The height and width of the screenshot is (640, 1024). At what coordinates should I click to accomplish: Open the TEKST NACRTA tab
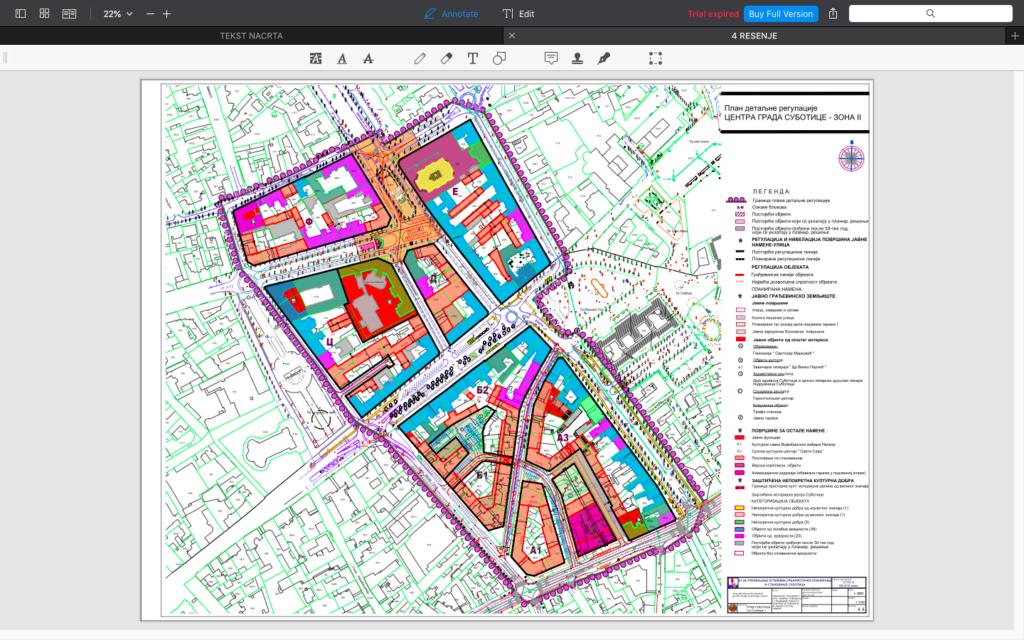[251, 35]
